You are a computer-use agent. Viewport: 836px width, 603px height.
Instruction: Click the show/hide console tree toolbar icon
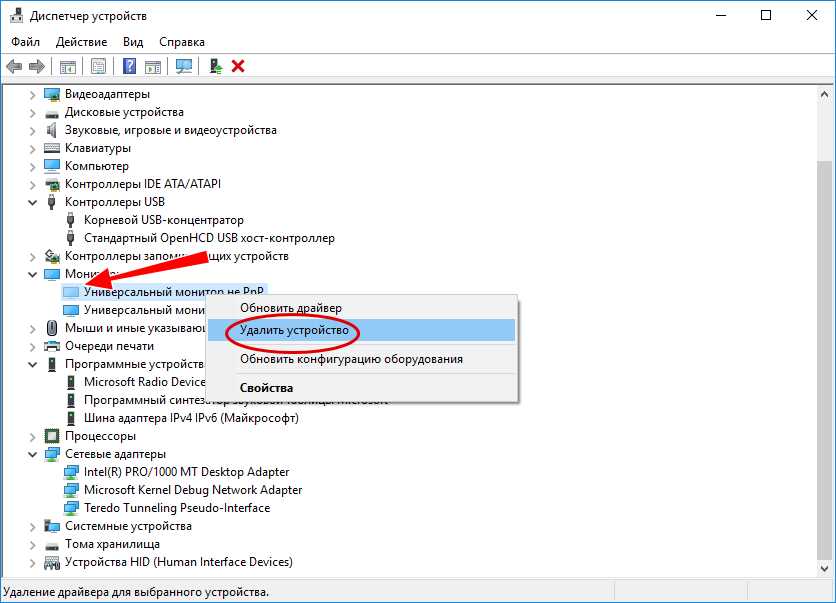coord(68,67)
